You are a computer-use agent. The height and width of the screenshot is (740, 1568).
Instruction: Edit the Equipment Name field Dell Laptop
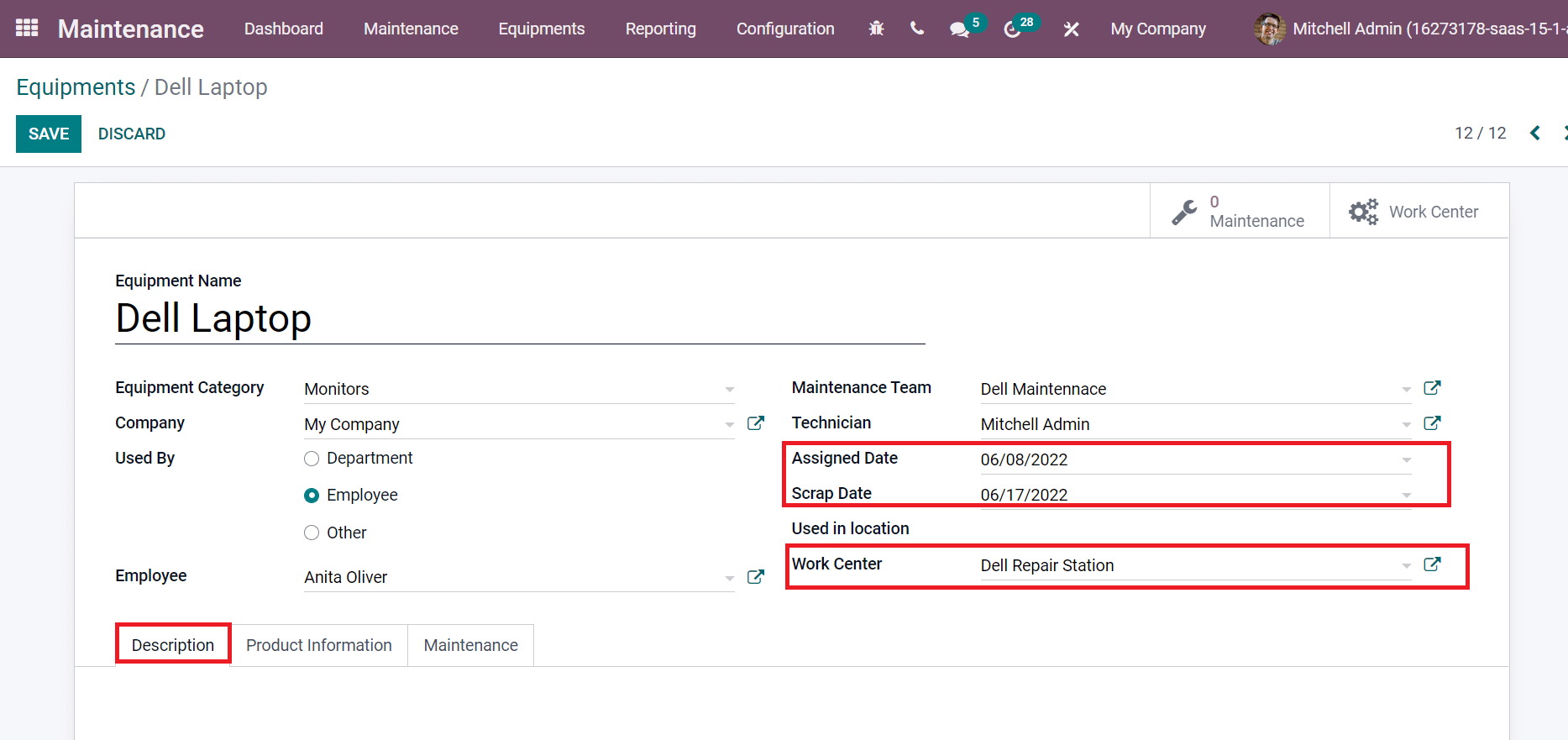point(520,319)
